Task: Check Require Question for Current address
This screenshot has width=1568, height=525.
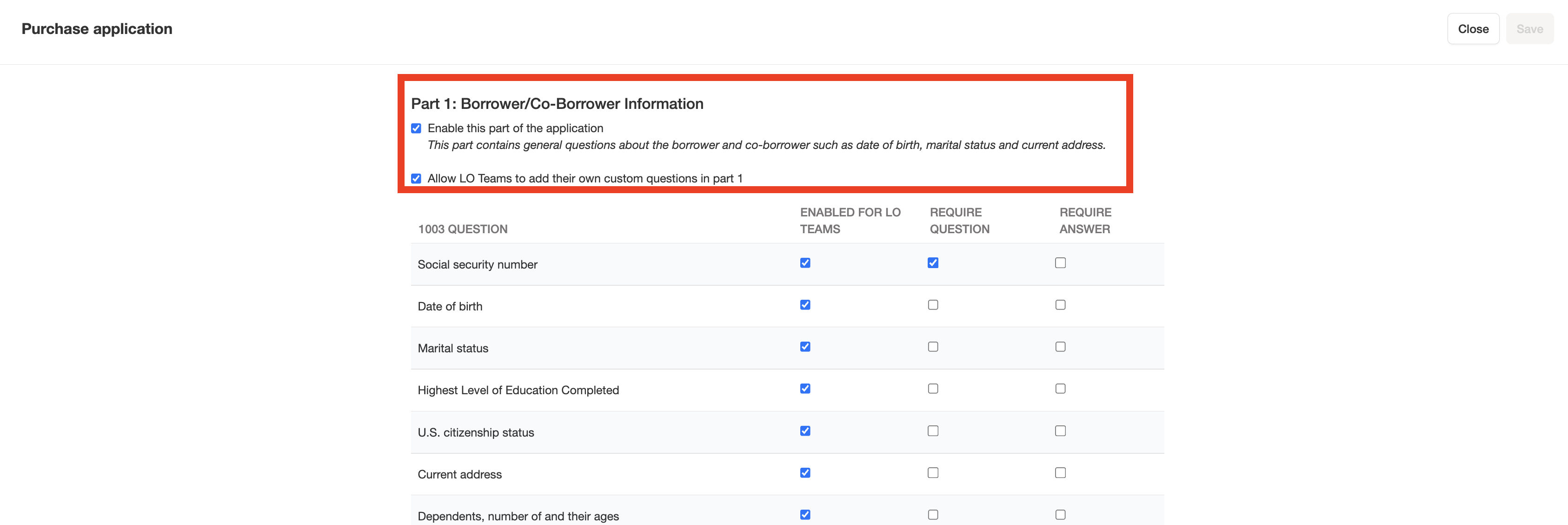Action: pos(932,472)
